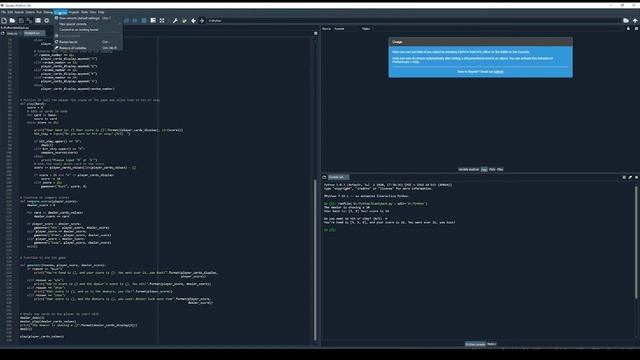The width and height of the screenshot is (640, 360).
Task: Click the Open file folder icon
Action: [x=12, y=20]
